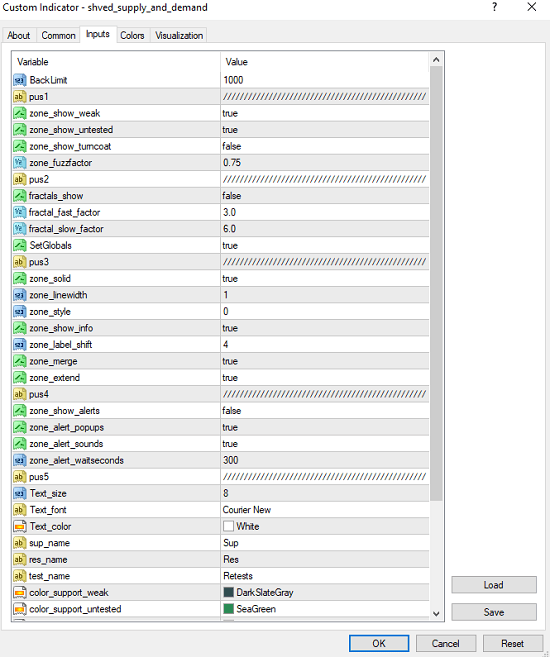Click the integer icon beside zone_alert_waitseconds
This screenshot has width=550, height=657.
[x=19, y=460]
